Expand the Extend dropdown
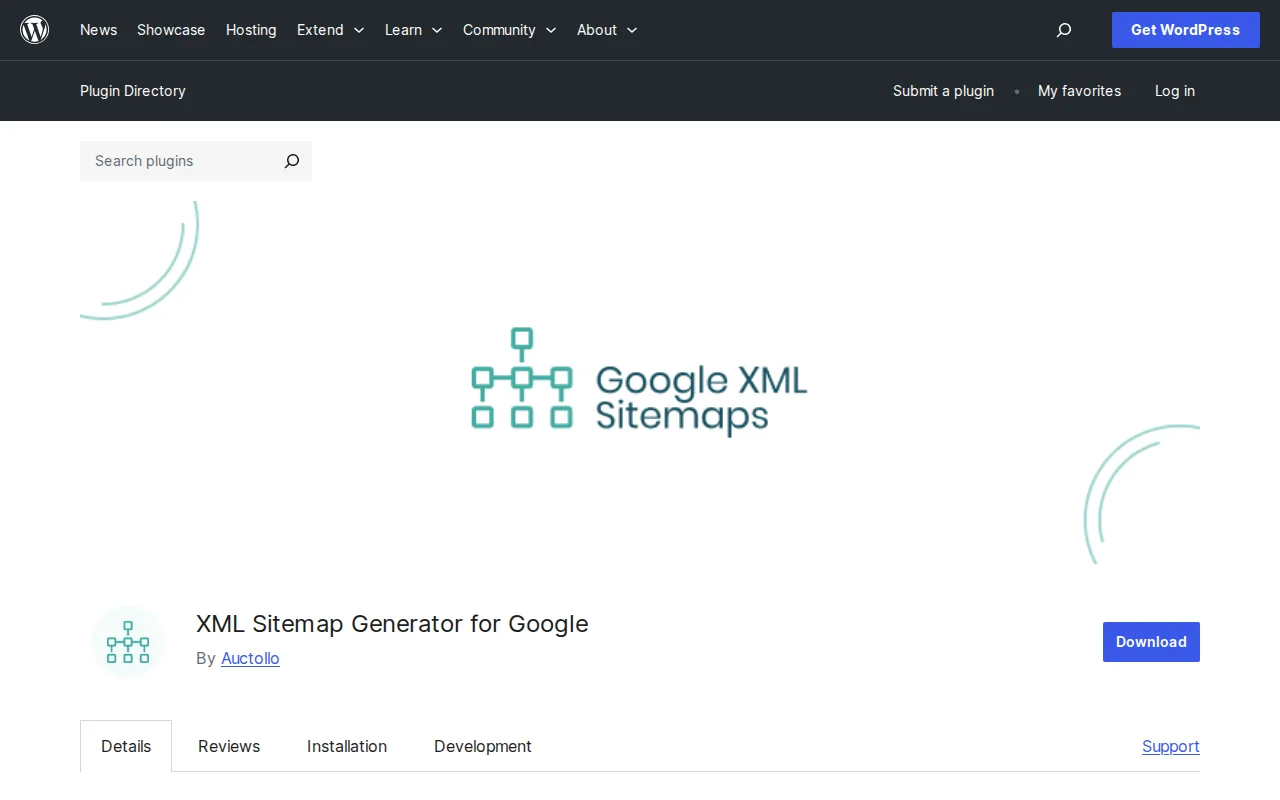1280x800 pixels. (x=330, y=30)
